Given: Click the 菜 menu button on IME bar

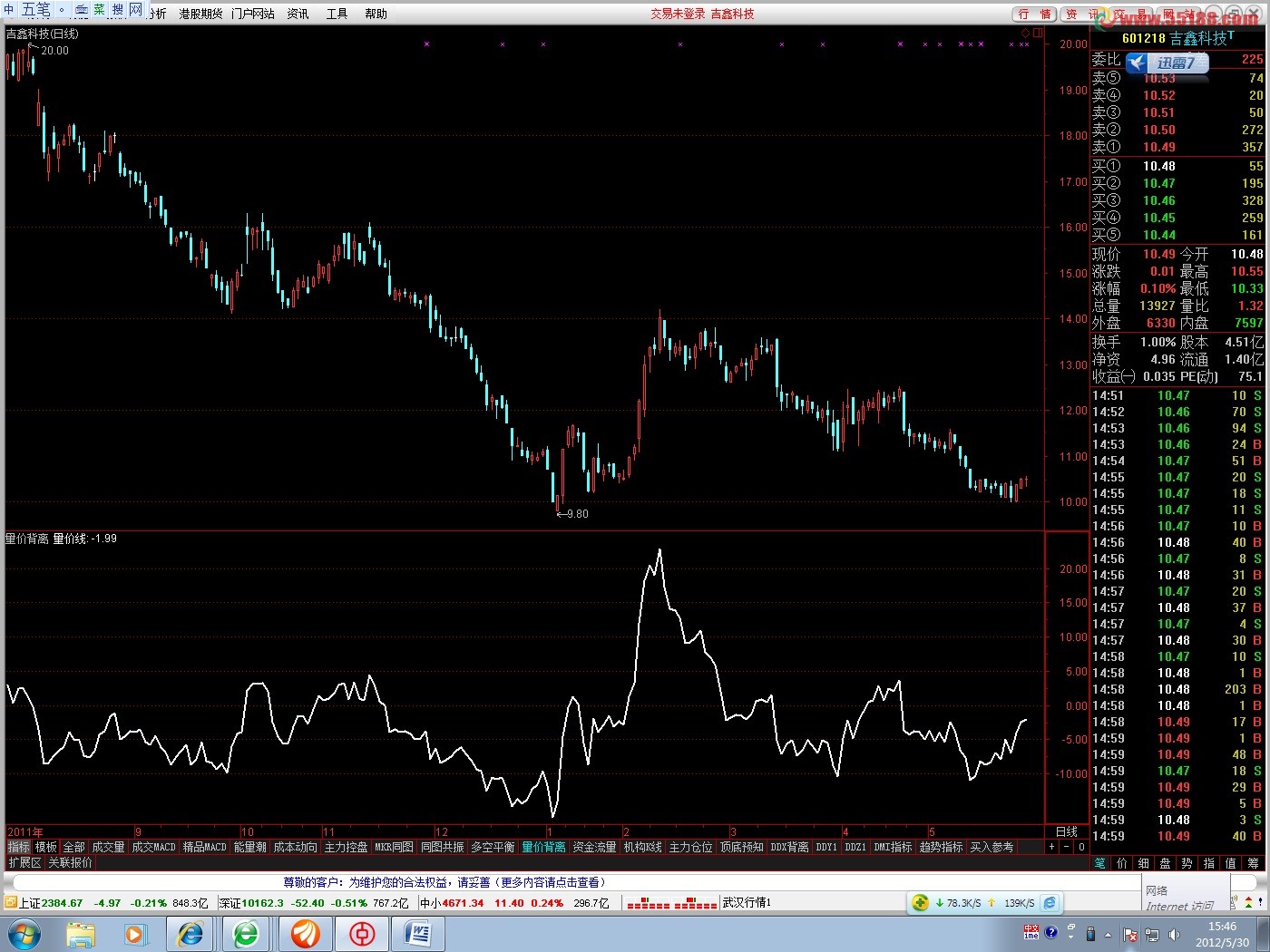Looking at the screenshot, I should coord(100,10).
